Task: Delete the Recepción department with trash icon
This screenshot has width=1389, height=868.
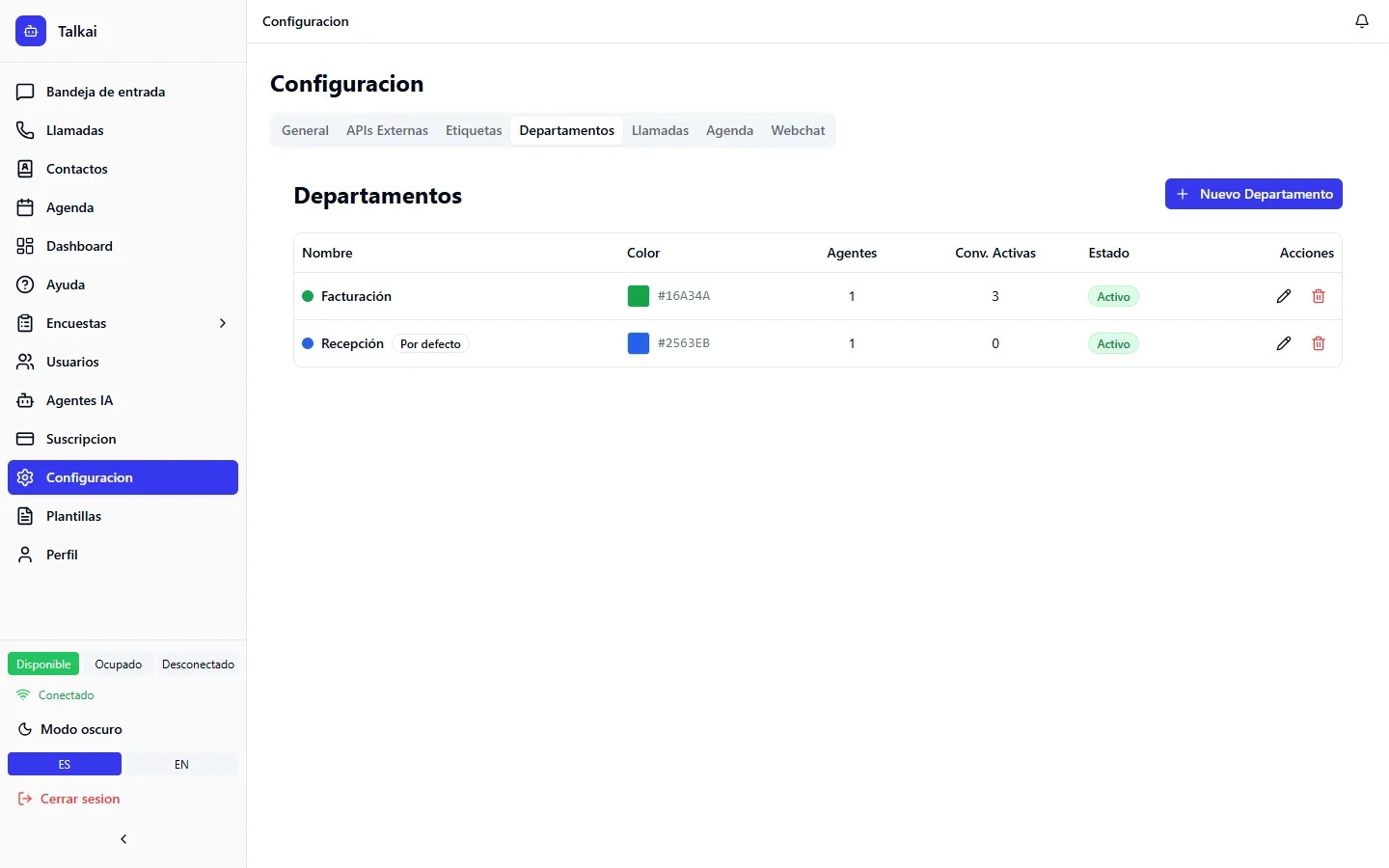Action: click(1319, 343)
